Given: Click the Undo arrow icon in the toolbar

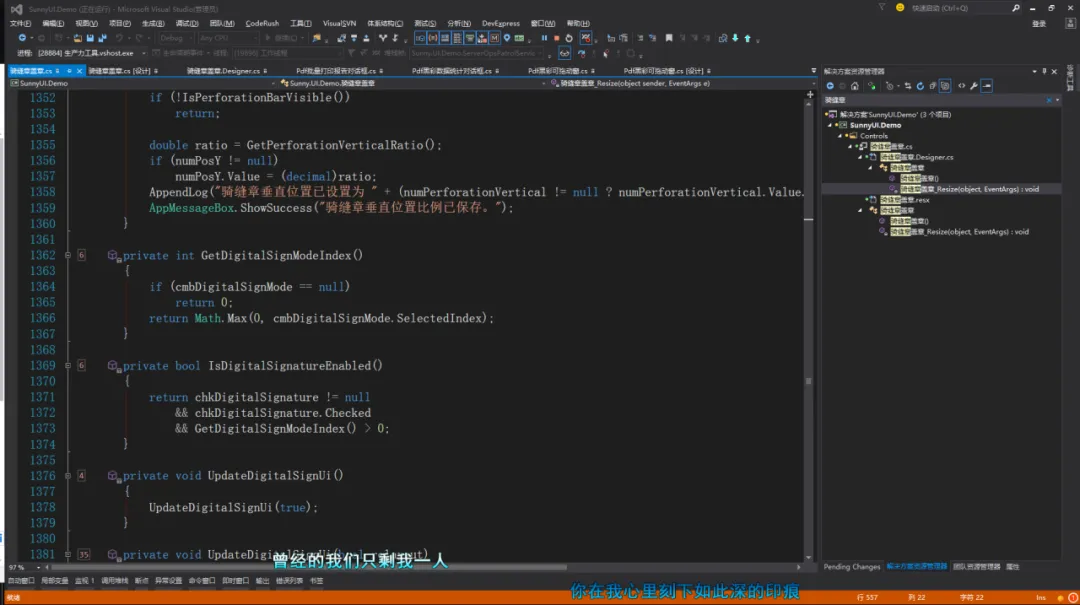Looking at the screenshot, I should 119,38.
